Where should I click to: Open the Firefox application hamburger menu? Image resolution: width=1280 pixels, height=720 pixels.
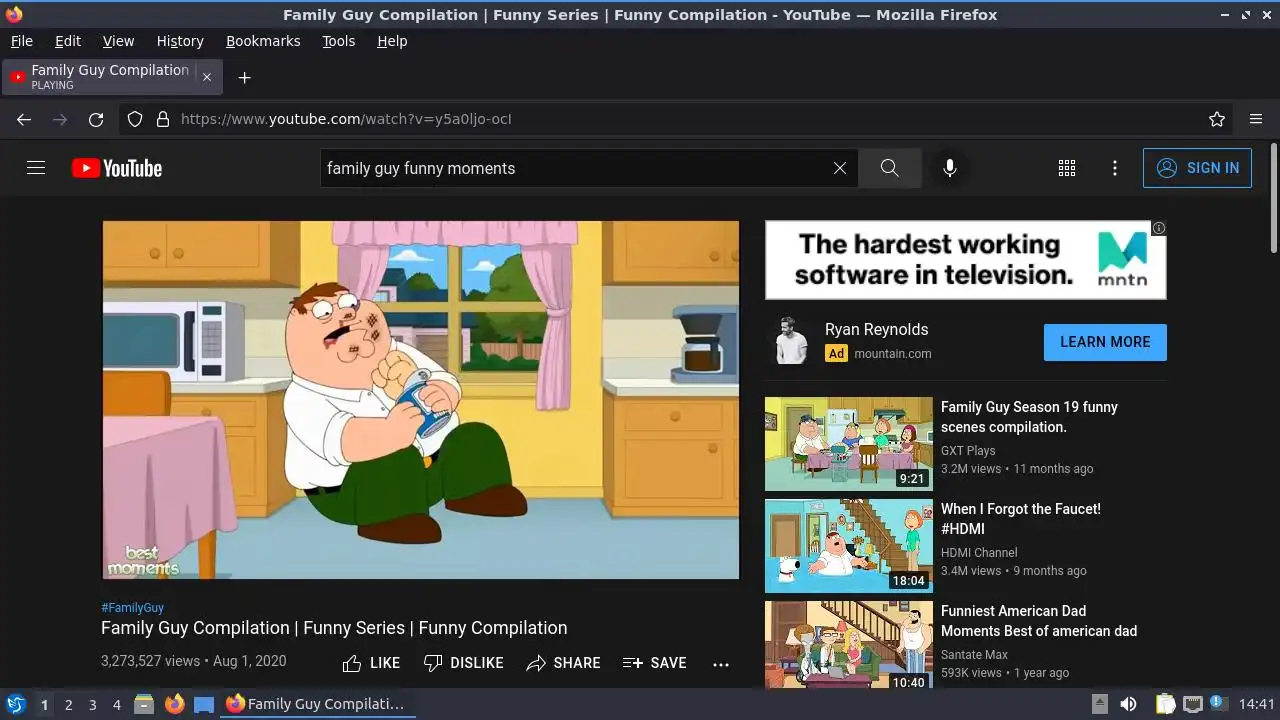(1256, 119)
